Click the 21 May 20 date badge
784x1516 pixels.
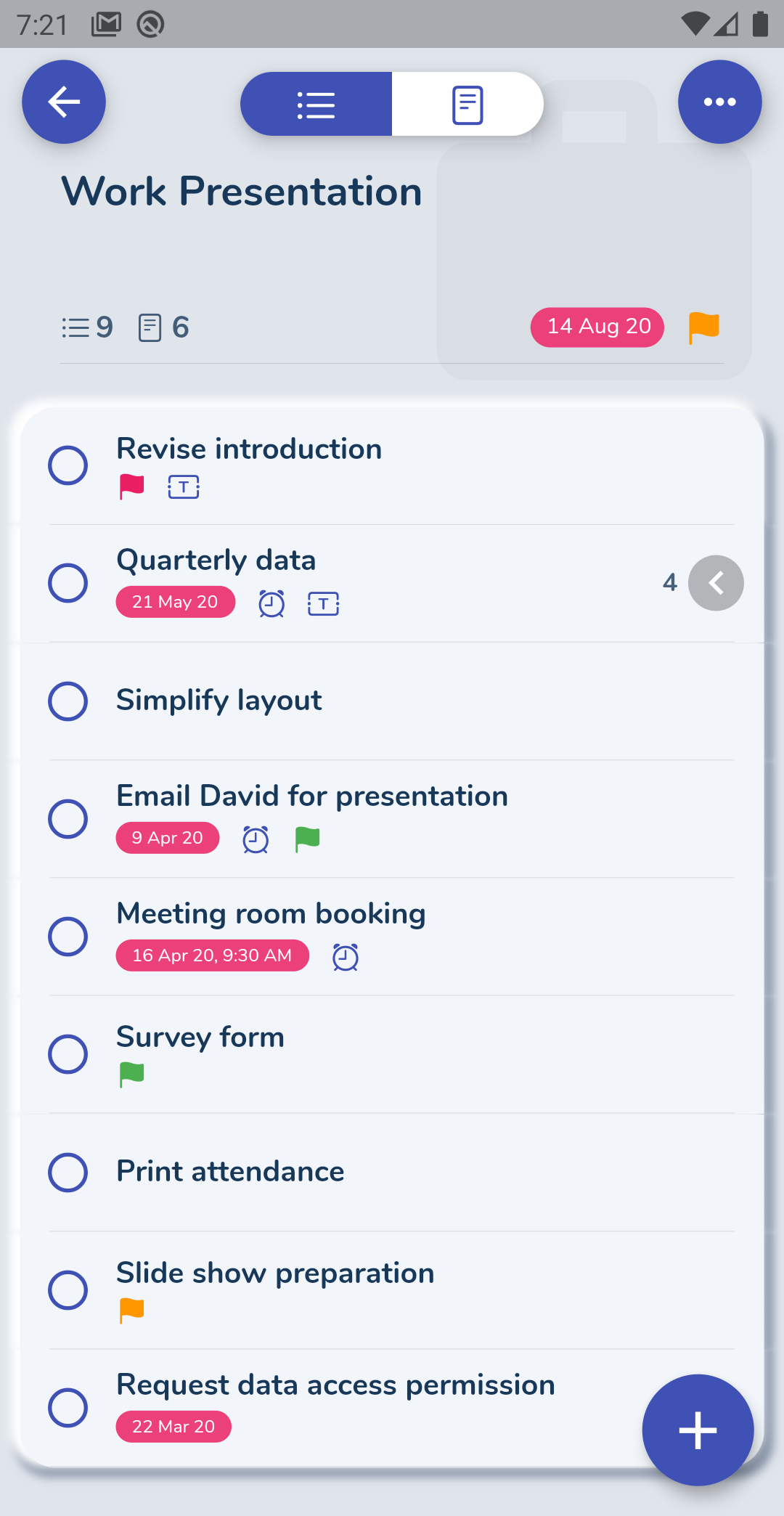pos(175,602)
